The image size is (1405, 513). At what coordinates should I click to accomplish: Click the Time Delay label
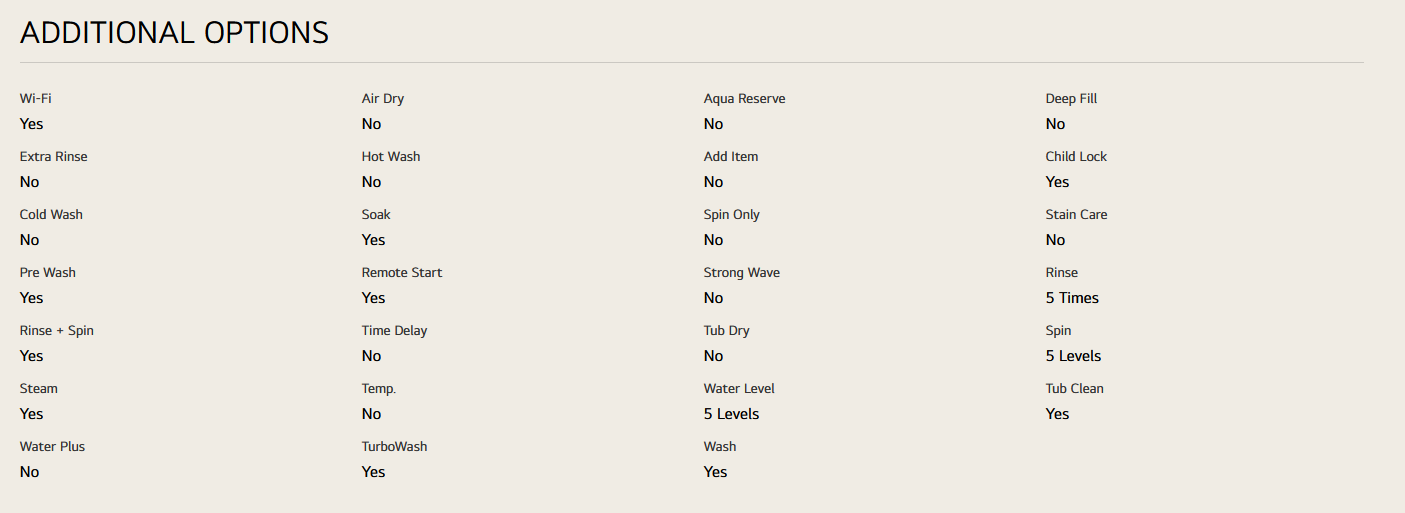pos(394,331)
